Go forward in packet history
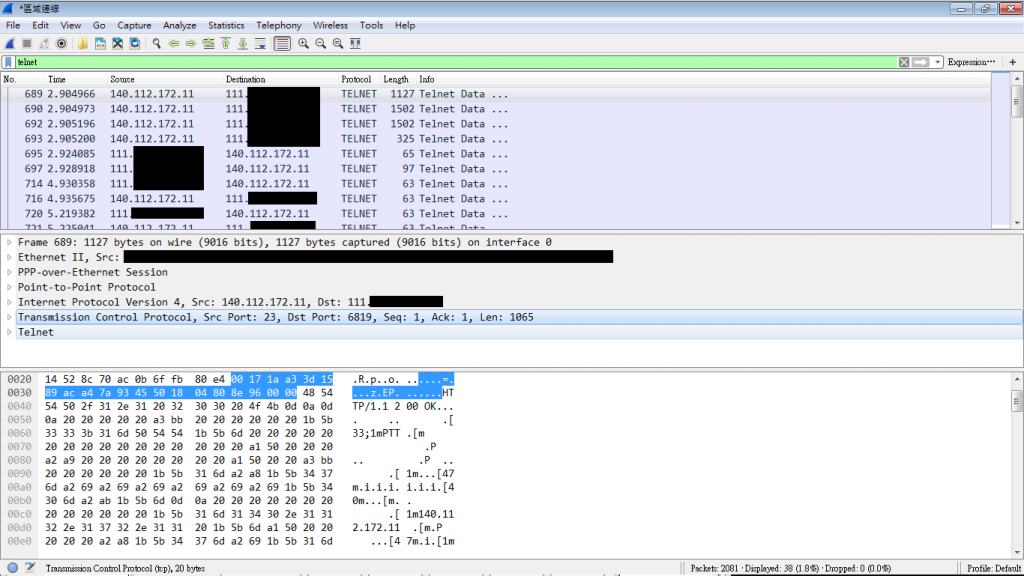This screenshot has height=576, width=1024. pyautogui.click(x=191, y=44)
